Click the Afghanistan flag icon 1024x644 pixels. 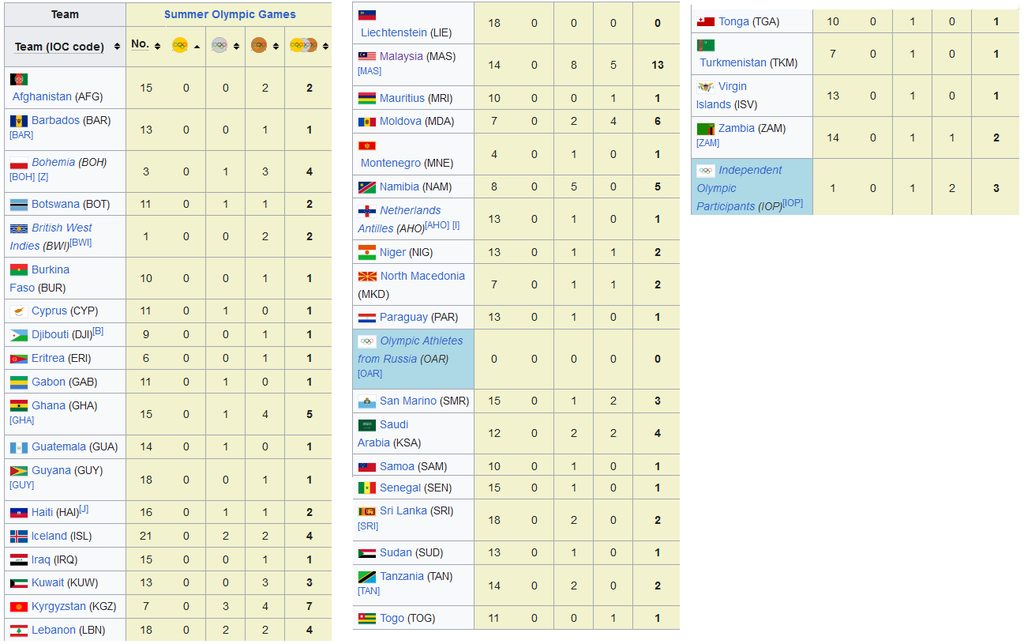[x=19, y=79]
